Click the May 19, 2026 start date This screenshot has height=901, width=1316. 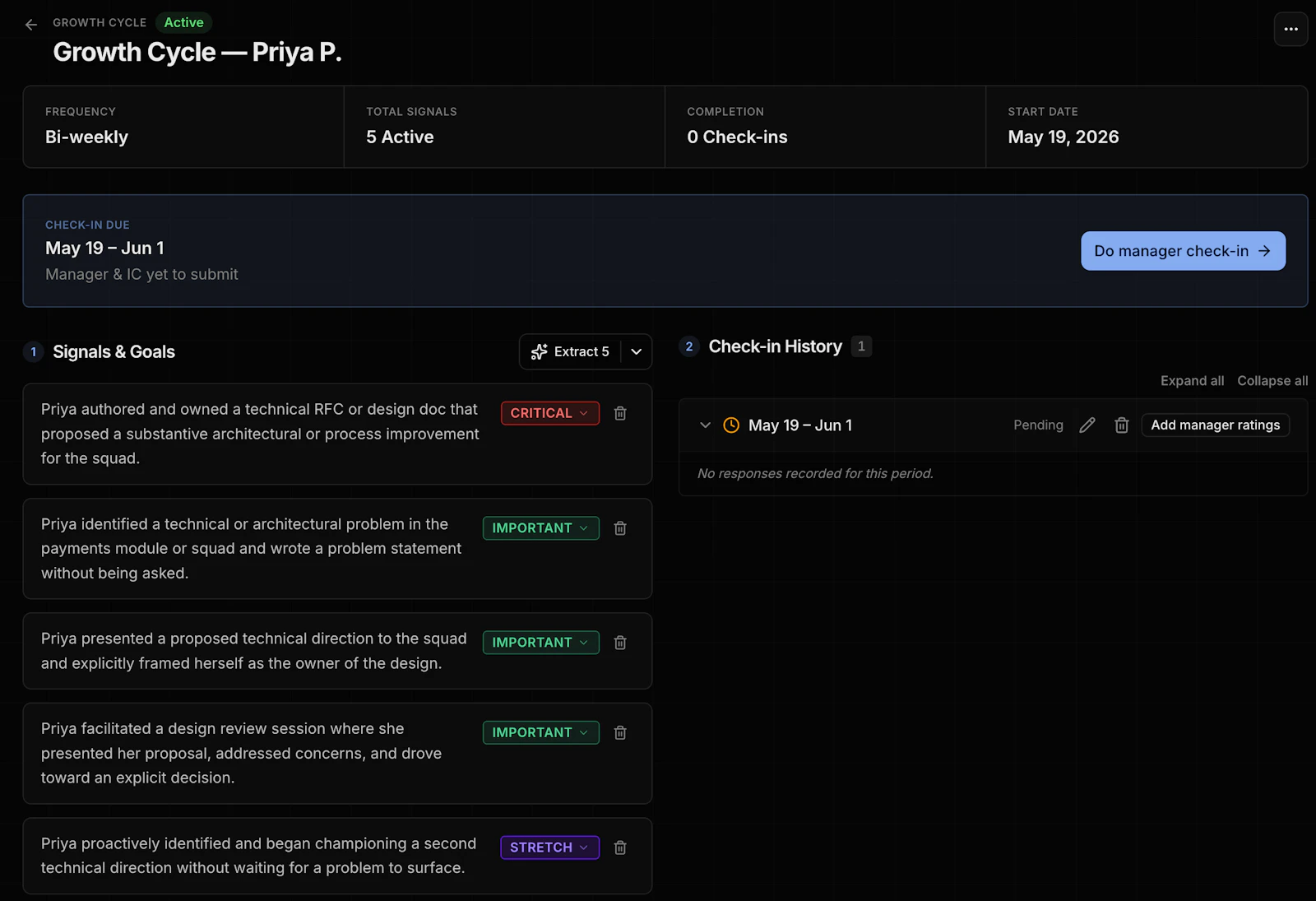click(1063, 137)
